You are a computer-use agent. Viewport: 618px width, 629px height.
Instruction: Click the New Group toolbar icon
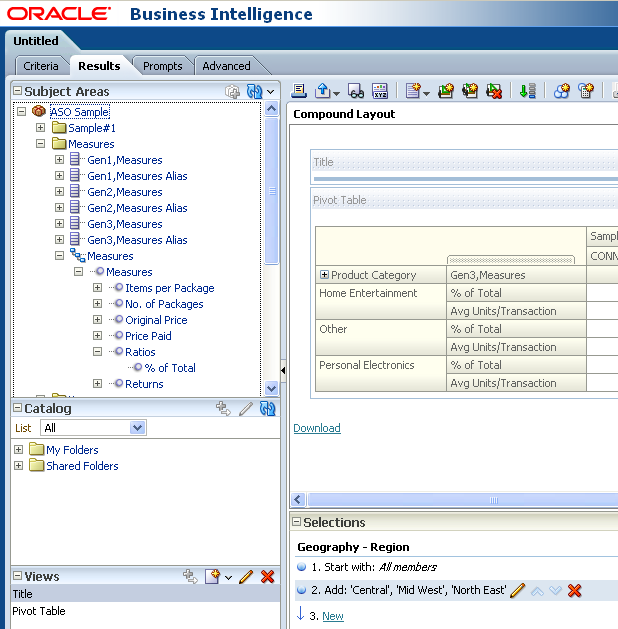click(561, 91)
